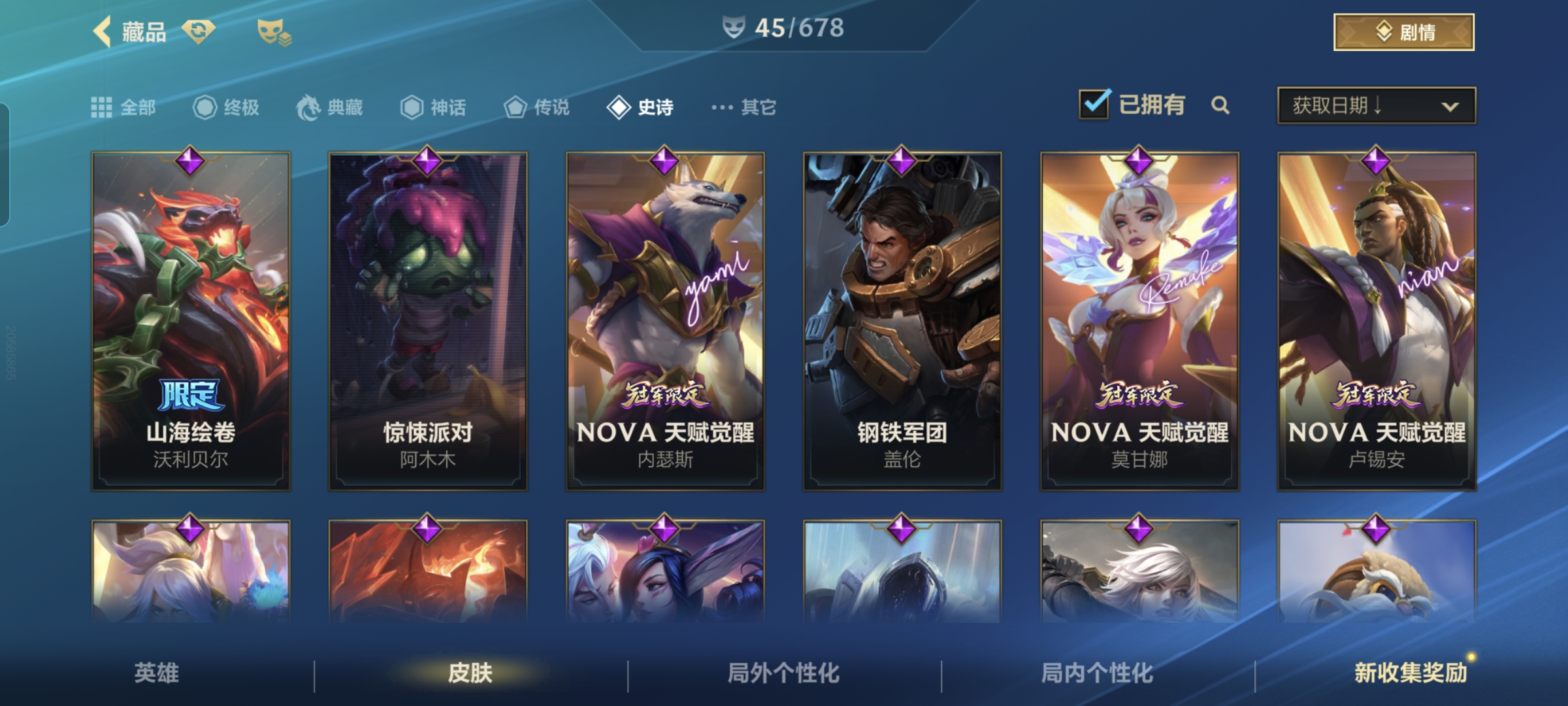Switch to the 局外个性化 tab
The image size is (1568, 706).
(784, 673)
